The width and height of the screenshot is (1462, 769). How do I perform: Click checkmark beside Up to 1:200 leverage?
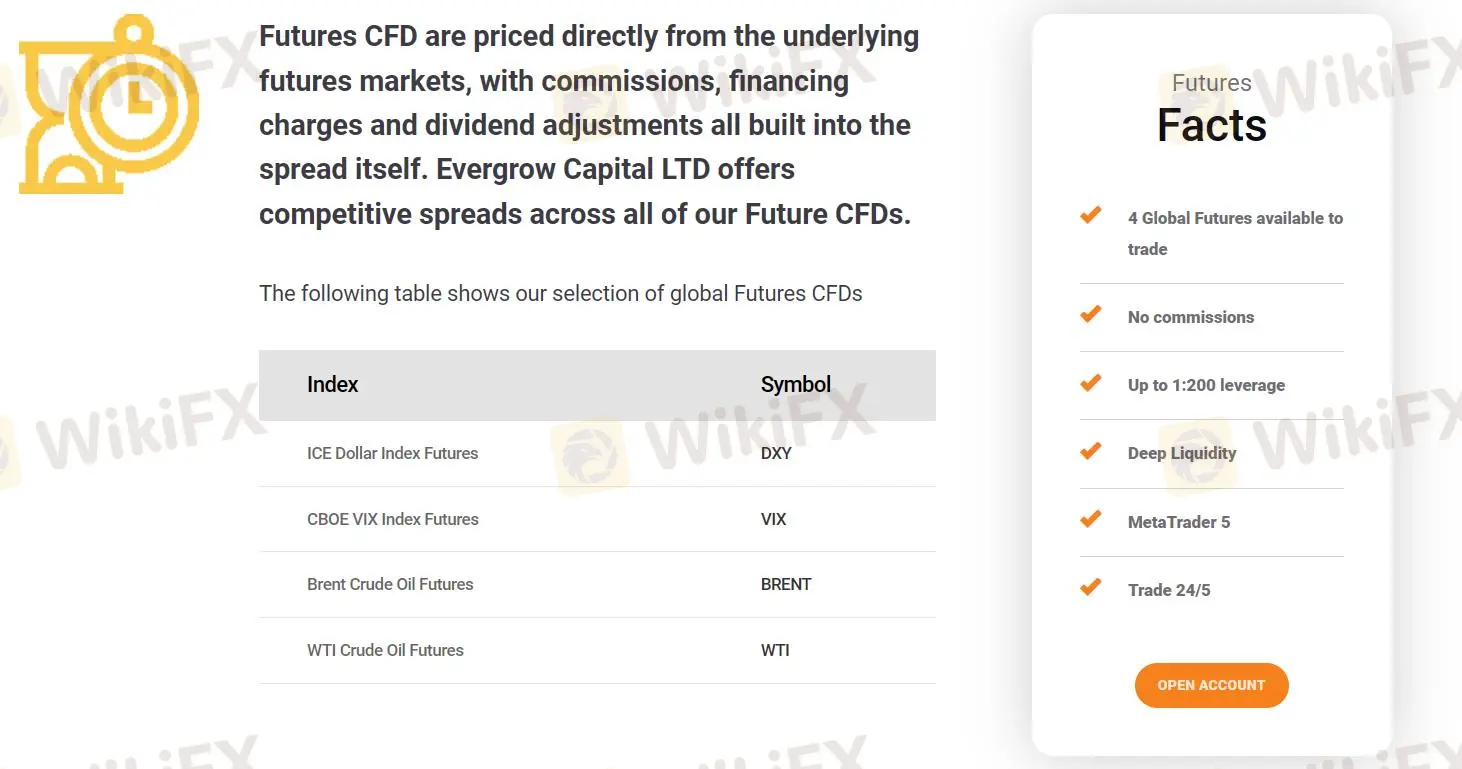pyautogui.click(x=1091, y=383)
